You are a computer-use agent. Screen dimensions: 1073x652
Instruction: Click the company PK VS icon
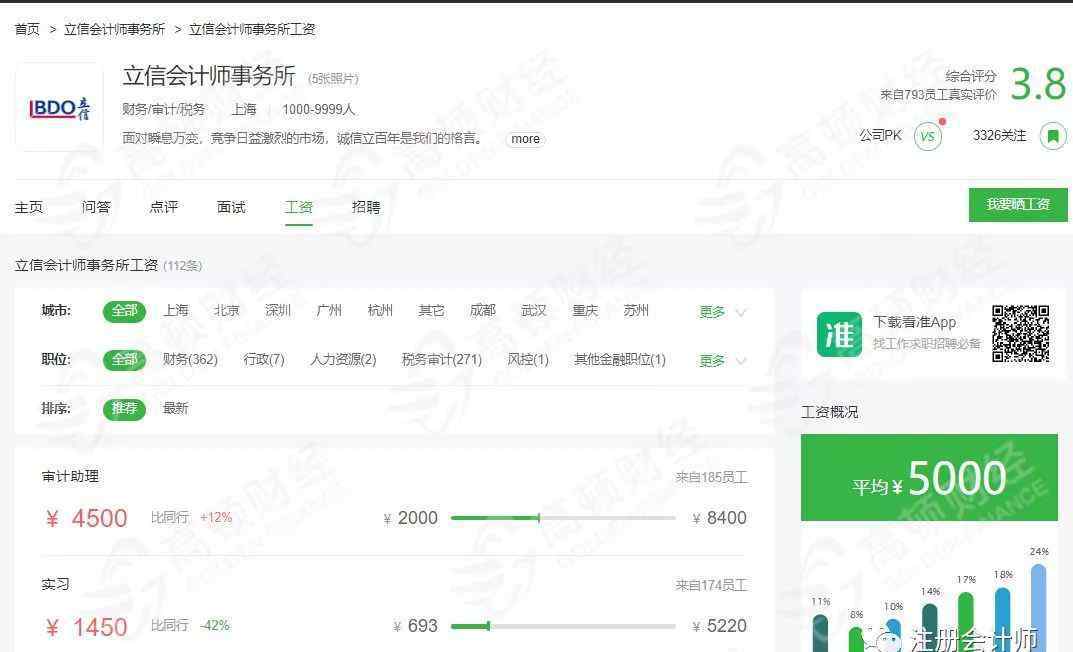[927, 136]
